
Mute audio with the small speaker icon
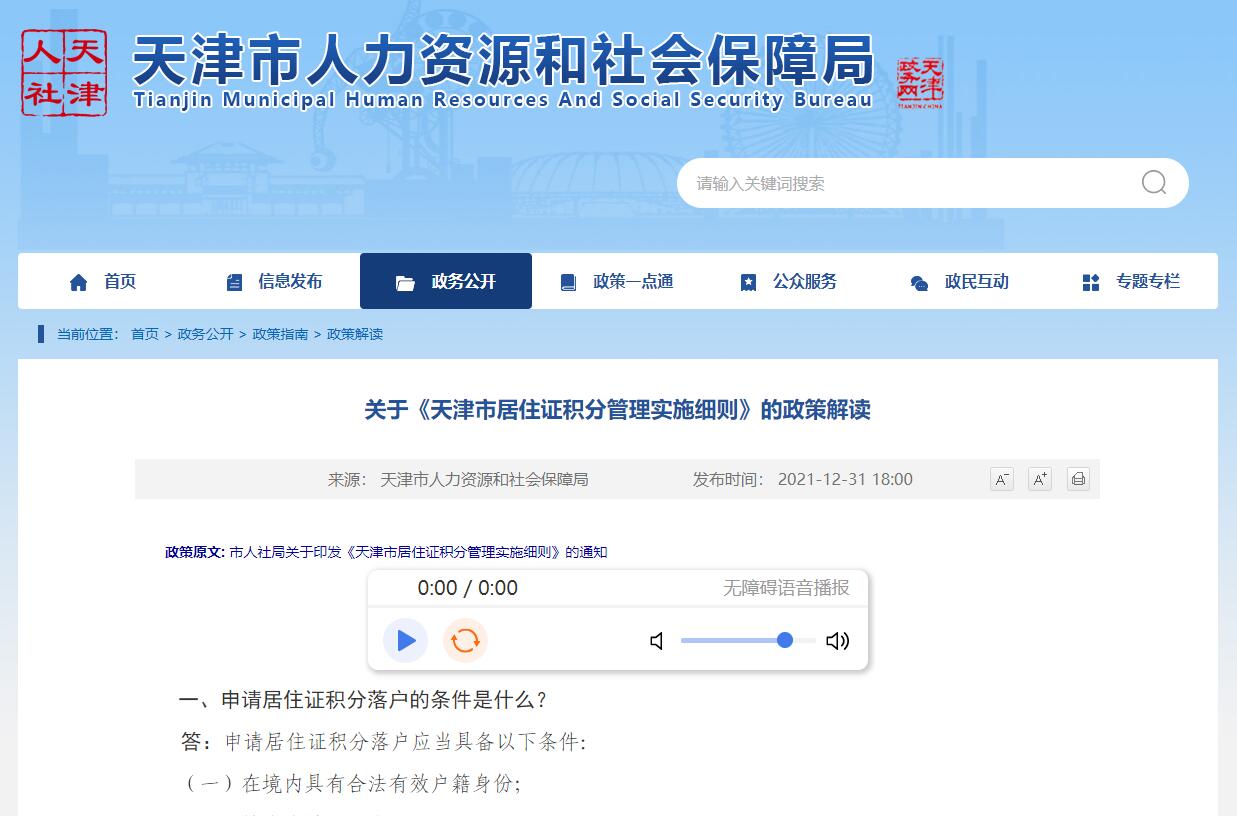657,641
